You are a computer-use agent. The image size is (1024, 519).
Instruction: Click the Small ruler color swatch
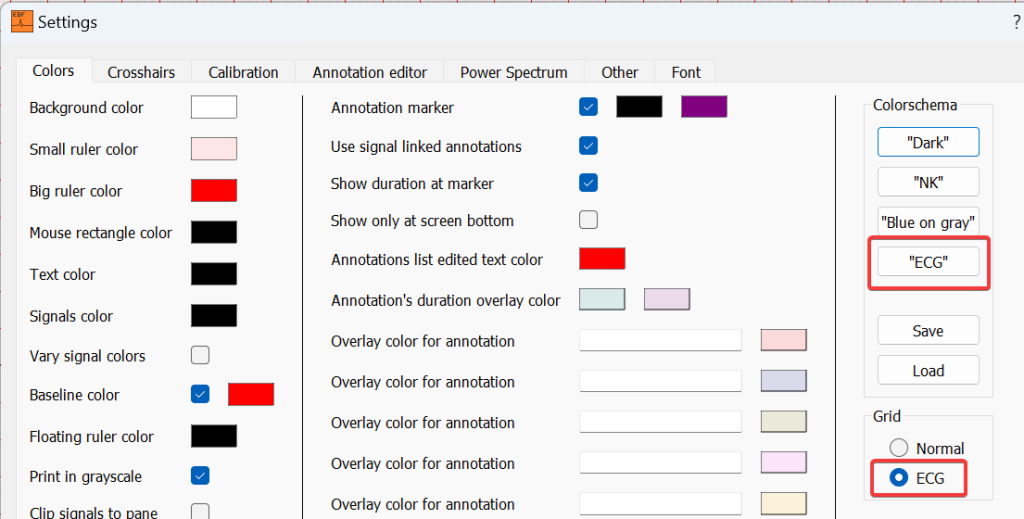[213, 149]
